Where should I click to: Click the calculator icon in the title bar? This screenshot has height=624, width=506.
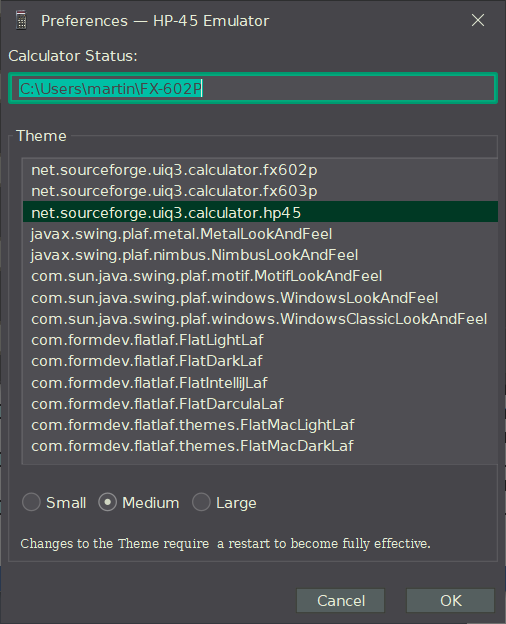pos(21,20)
